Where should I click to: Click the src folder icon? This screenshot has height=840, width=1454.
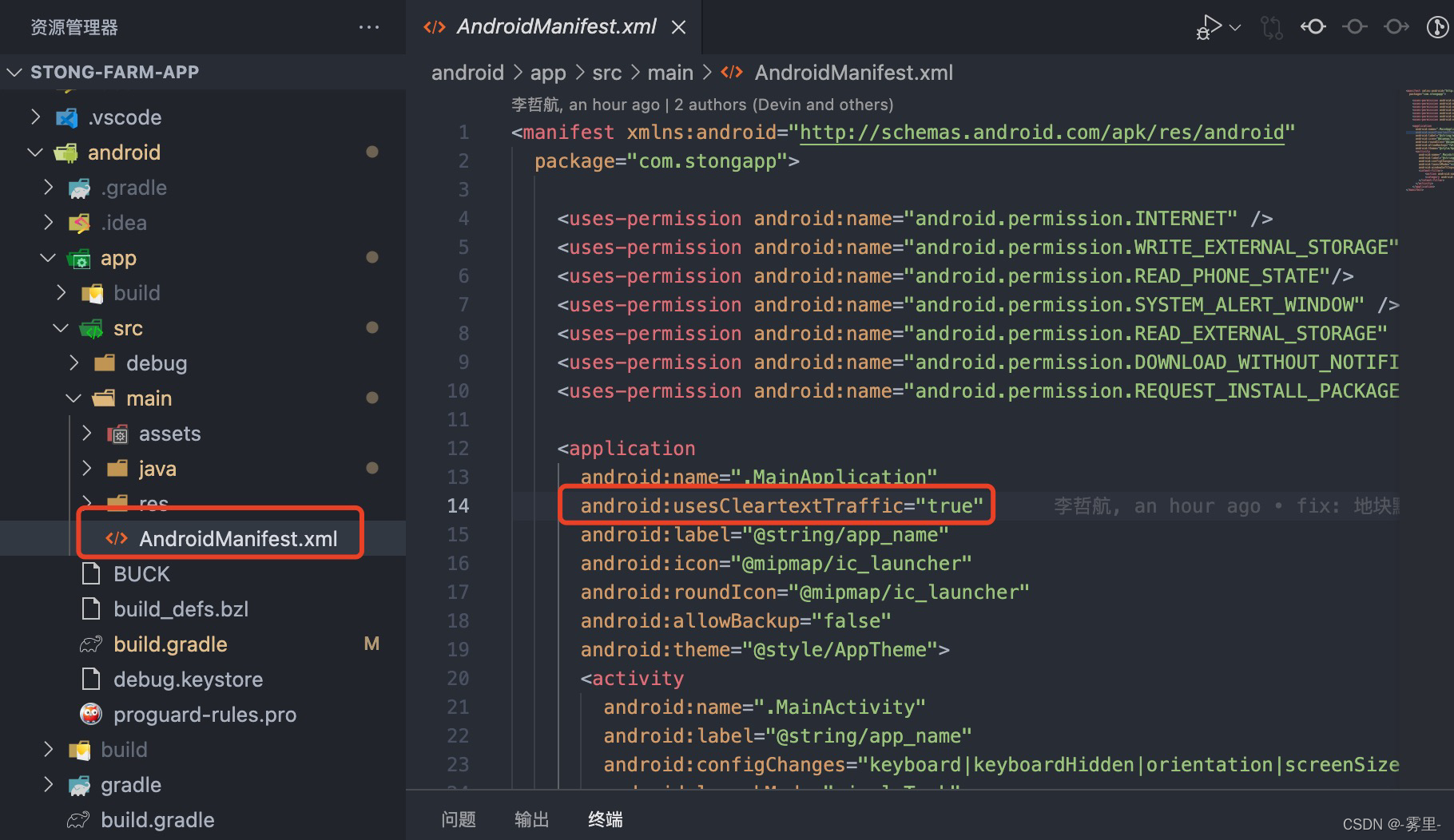click(x=92, y=328)
